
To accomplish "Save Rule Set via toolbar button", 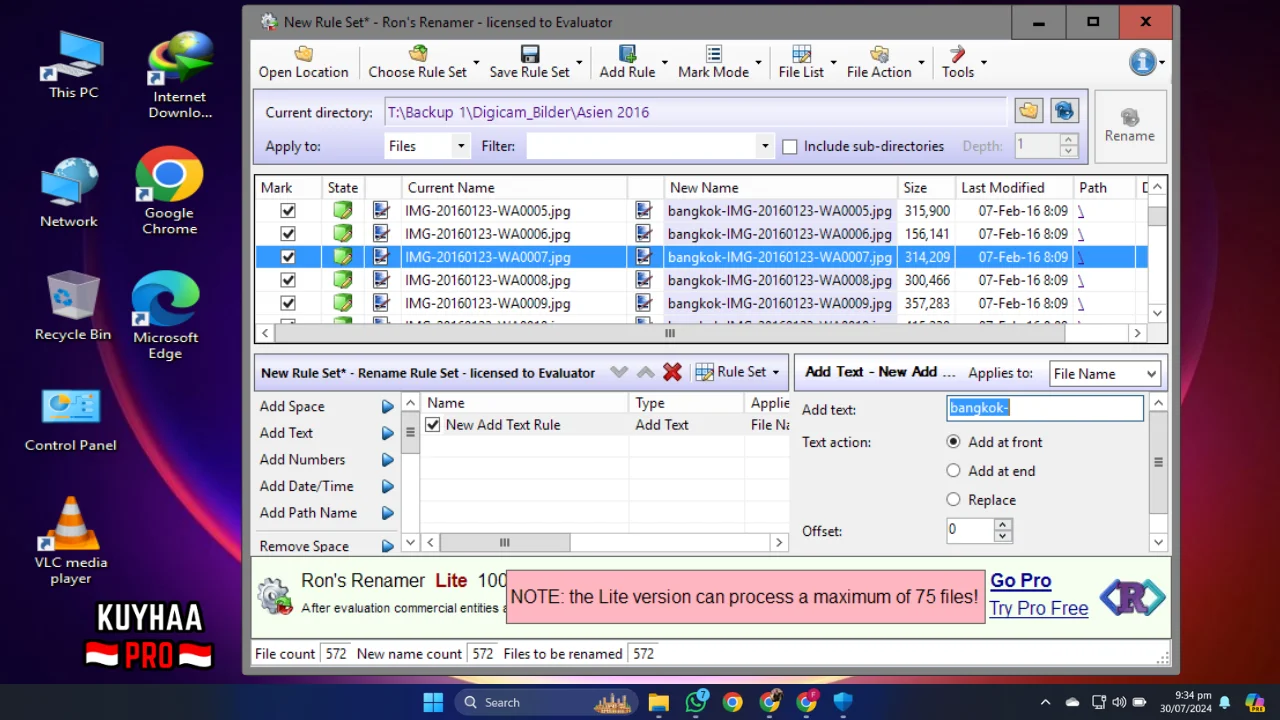I will (x=529, y=62).
